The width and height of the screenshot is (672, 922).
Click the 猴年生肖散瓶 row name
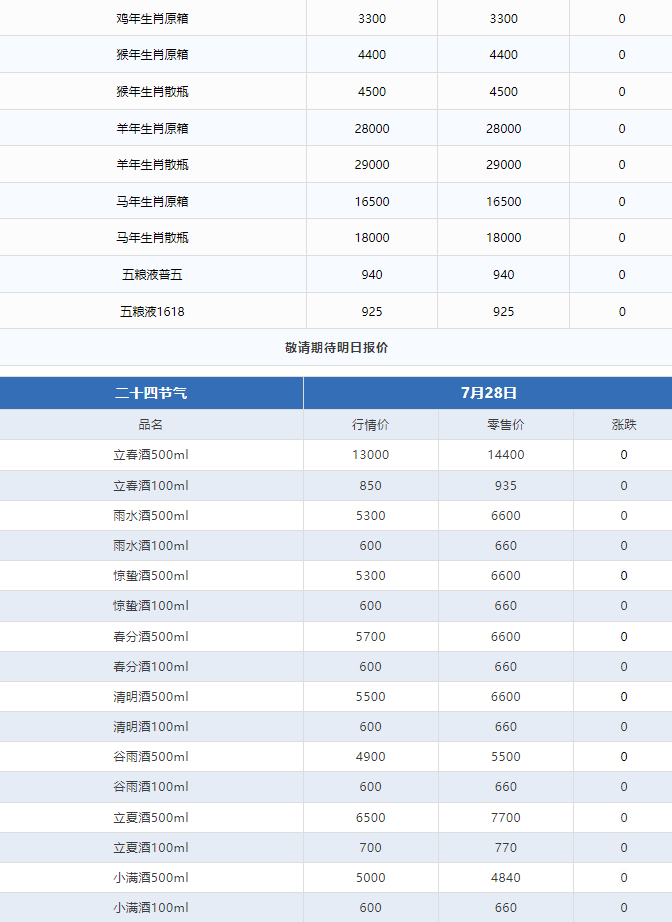pos(152,92)
